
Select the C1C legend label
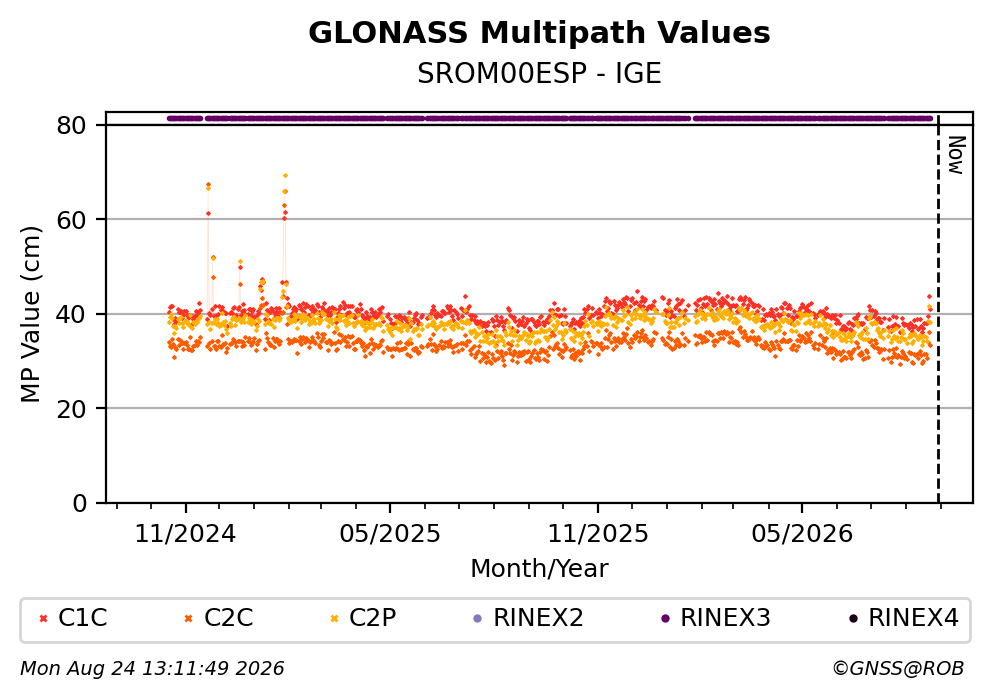coord(82,618)
